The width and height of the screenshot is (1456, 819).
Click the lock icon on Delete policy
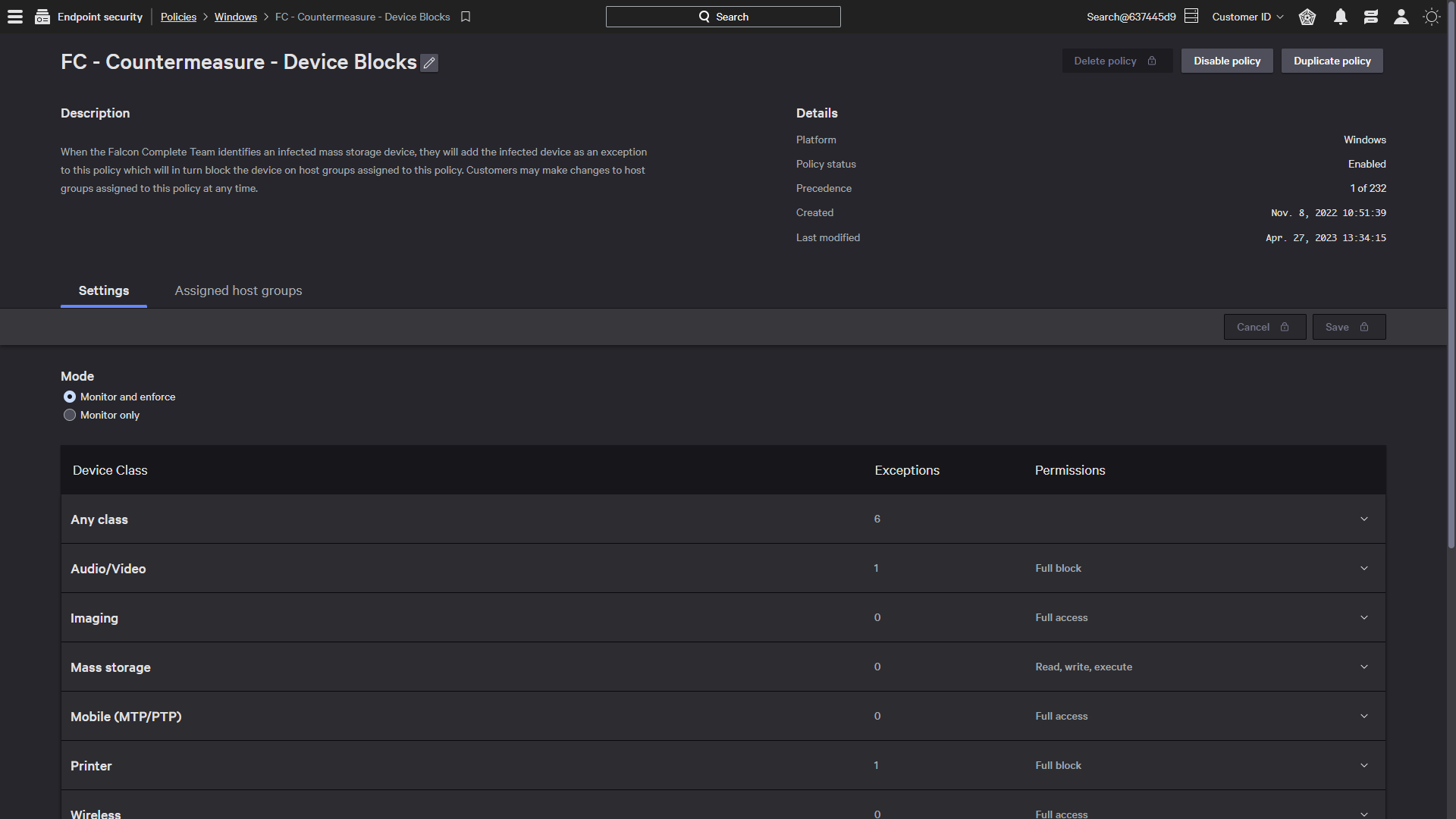[x=1152, y=61]
